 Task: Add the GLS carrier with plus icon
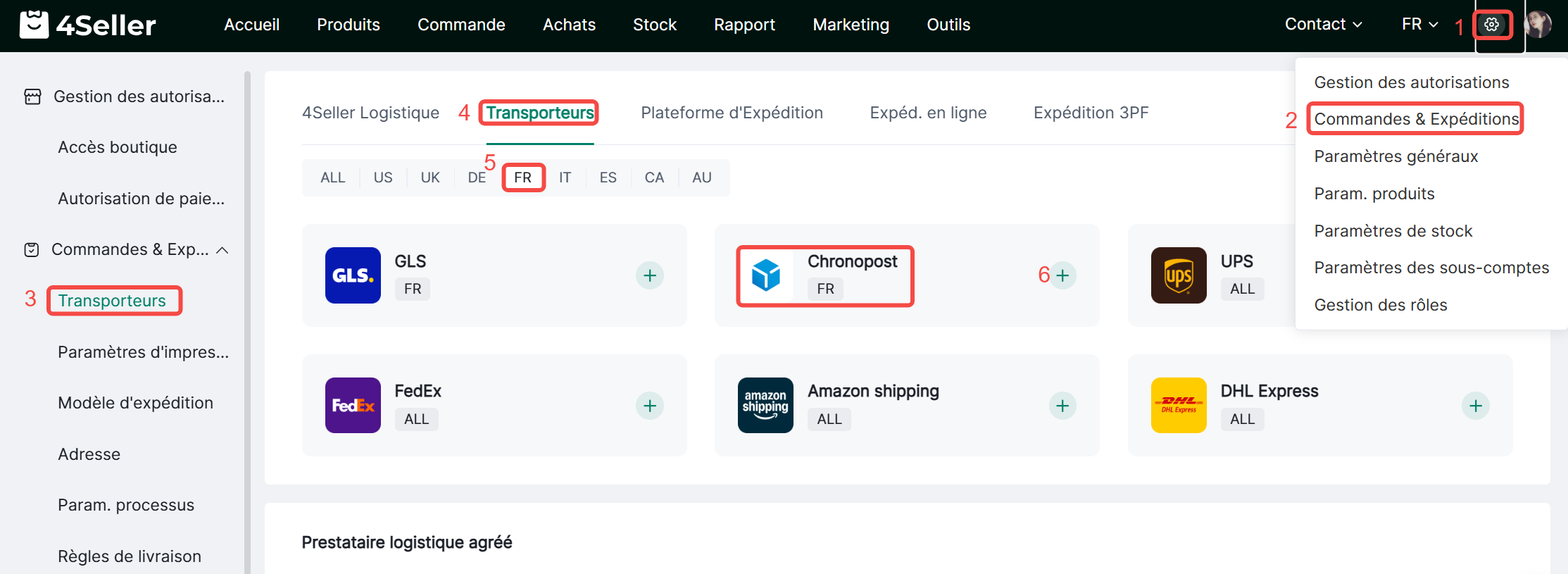tap(649, 275)
